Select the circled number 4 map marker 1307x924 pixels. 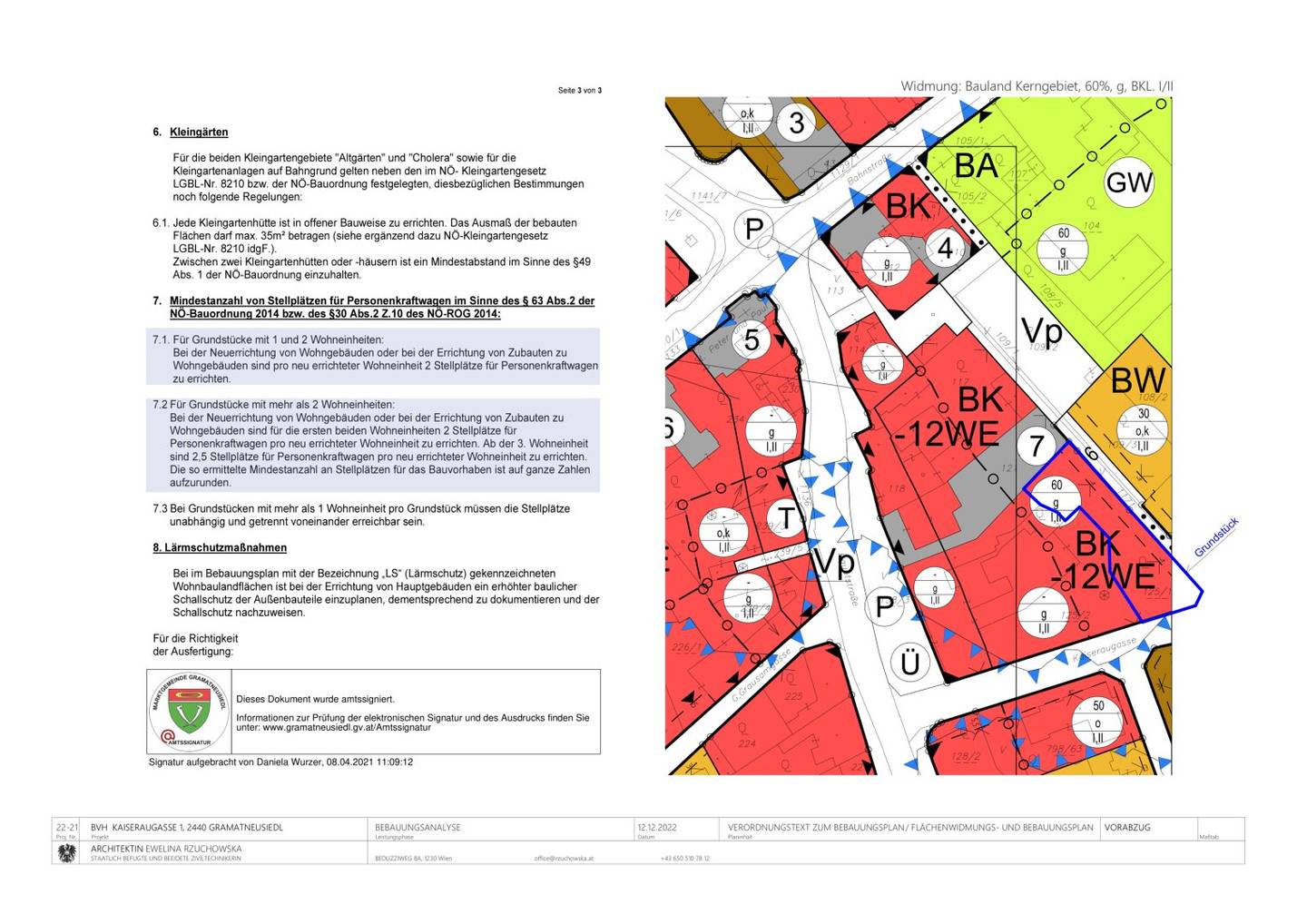pos(945,248)
